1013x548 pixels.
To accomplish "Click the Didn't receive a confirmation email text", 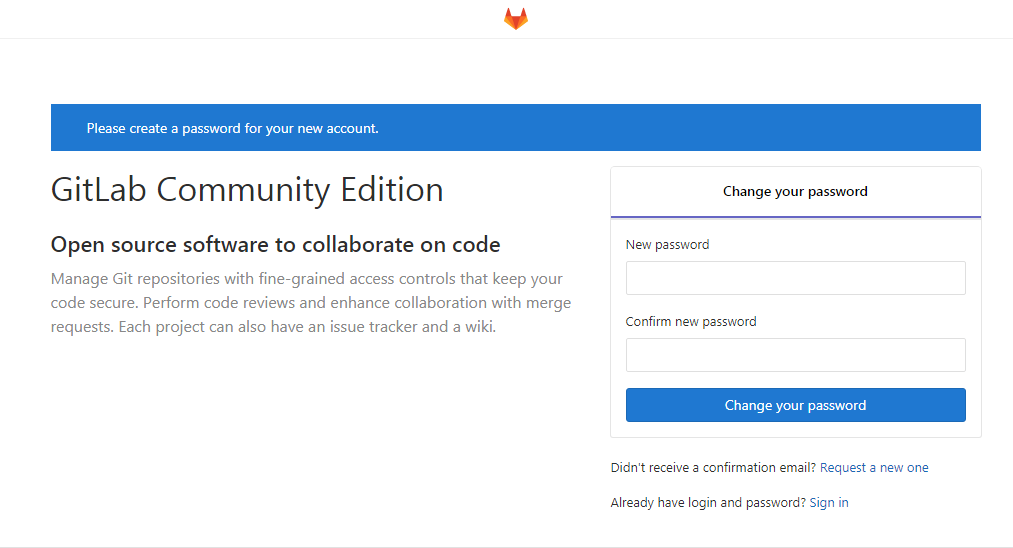I will 714,467.
